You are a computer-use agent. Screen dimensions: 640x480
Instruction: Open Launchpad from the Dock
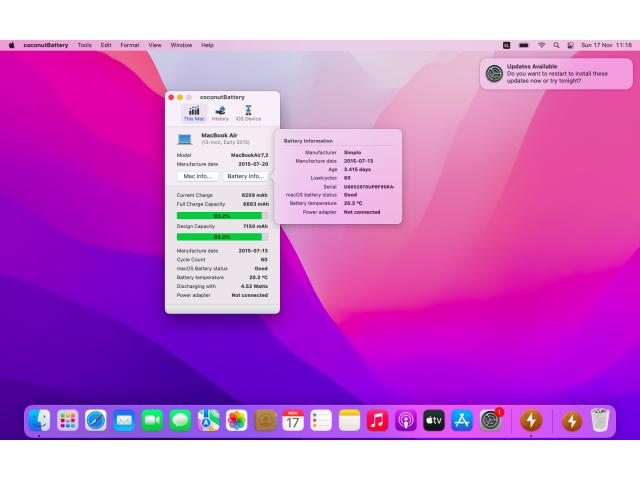pyautogui.click(x=67, y=420)
